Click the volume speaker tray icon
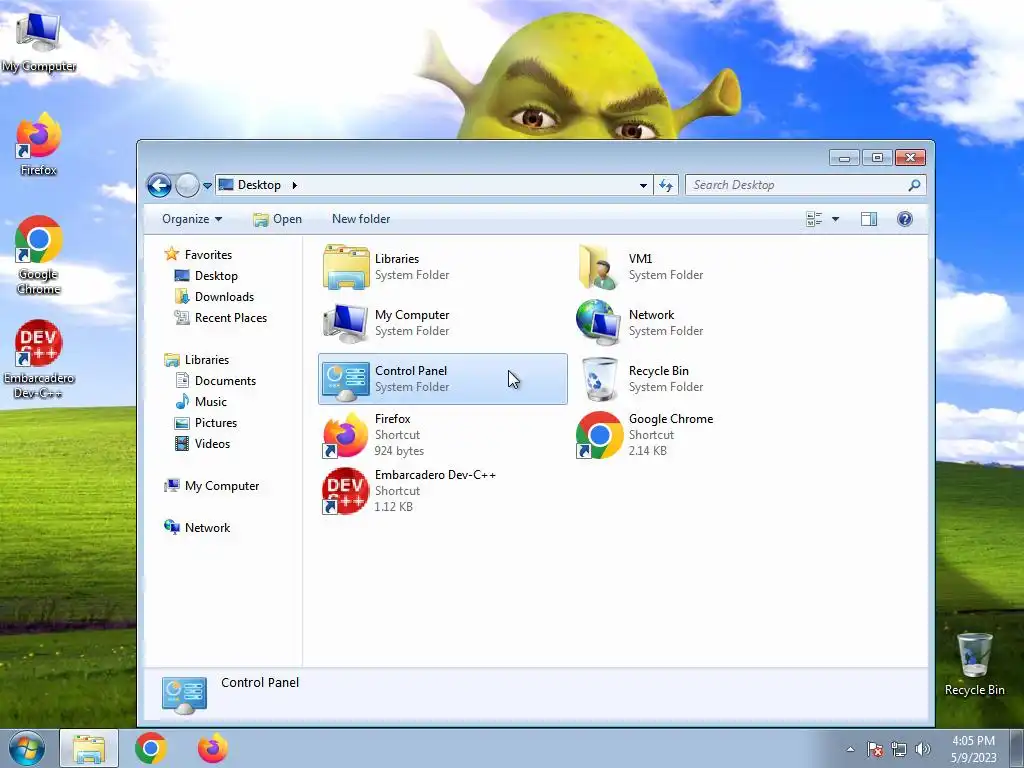1024x768 pixels. [923, 749]
